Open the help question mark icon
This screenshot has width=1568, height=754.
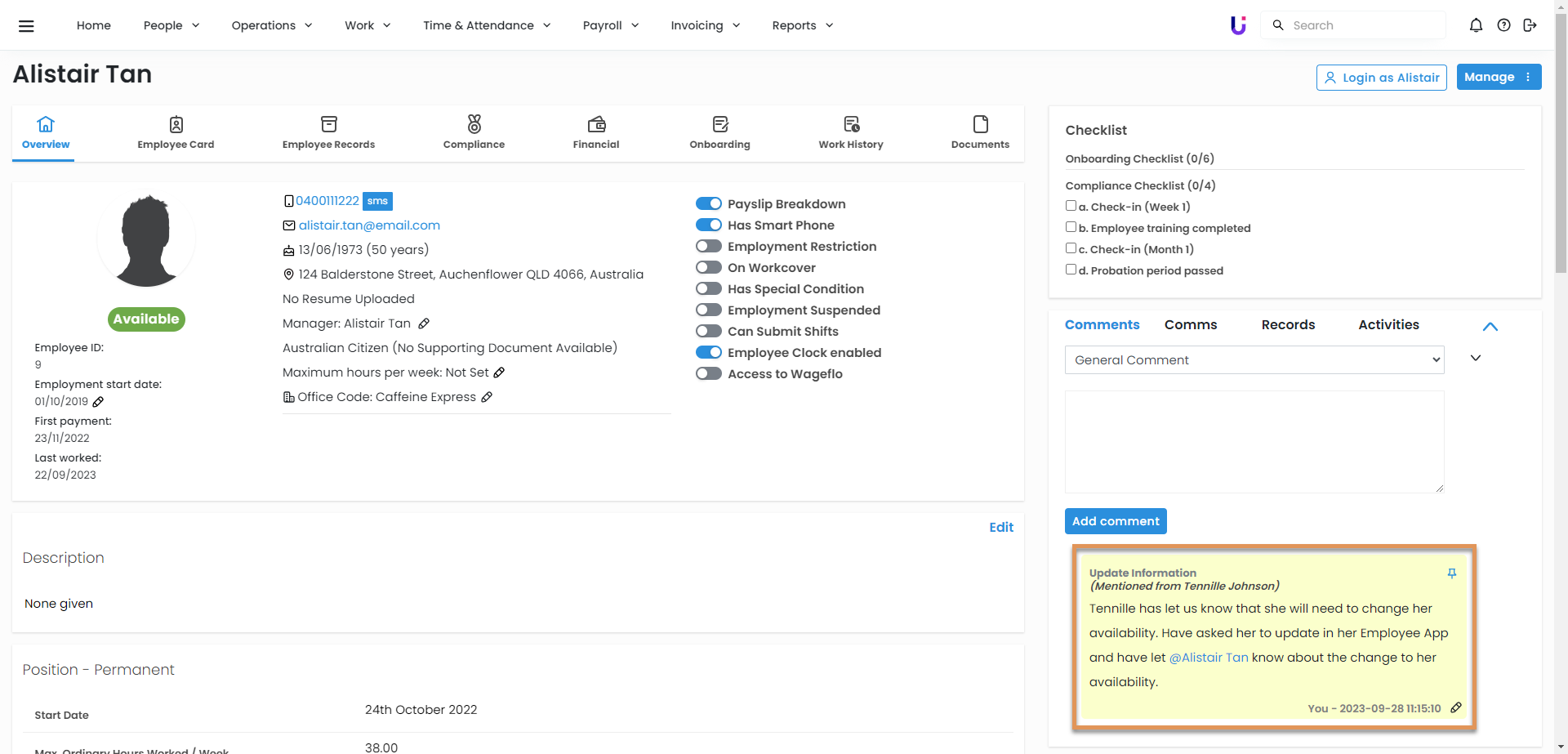1503,25
